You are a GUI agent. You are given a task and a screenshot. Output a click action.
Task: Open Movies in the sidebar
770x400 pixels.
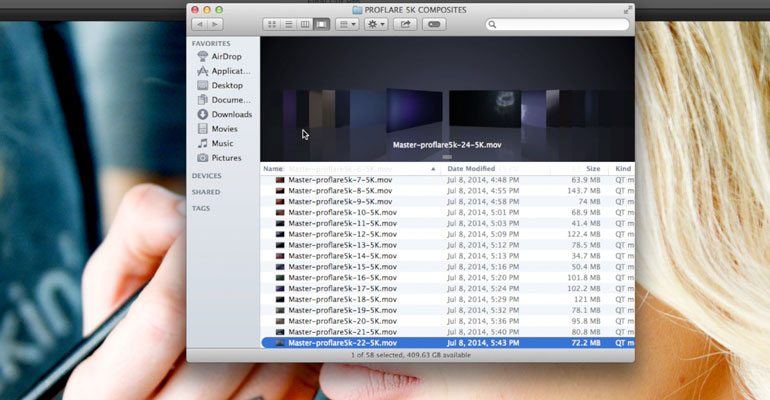pyautogui.click(x=217, y=129)
